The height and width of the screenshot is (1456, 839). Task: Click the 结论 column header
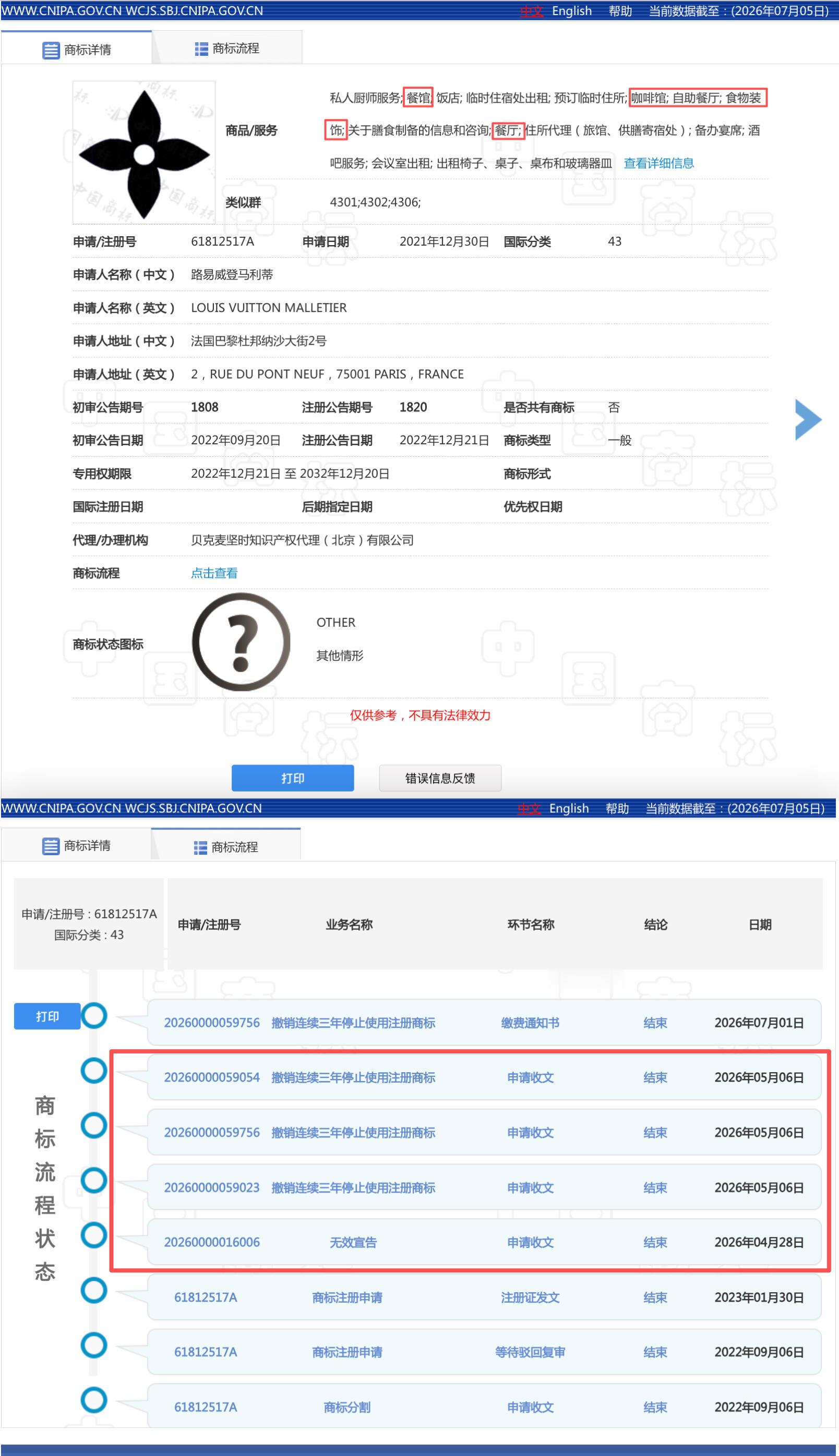[656, 925]
